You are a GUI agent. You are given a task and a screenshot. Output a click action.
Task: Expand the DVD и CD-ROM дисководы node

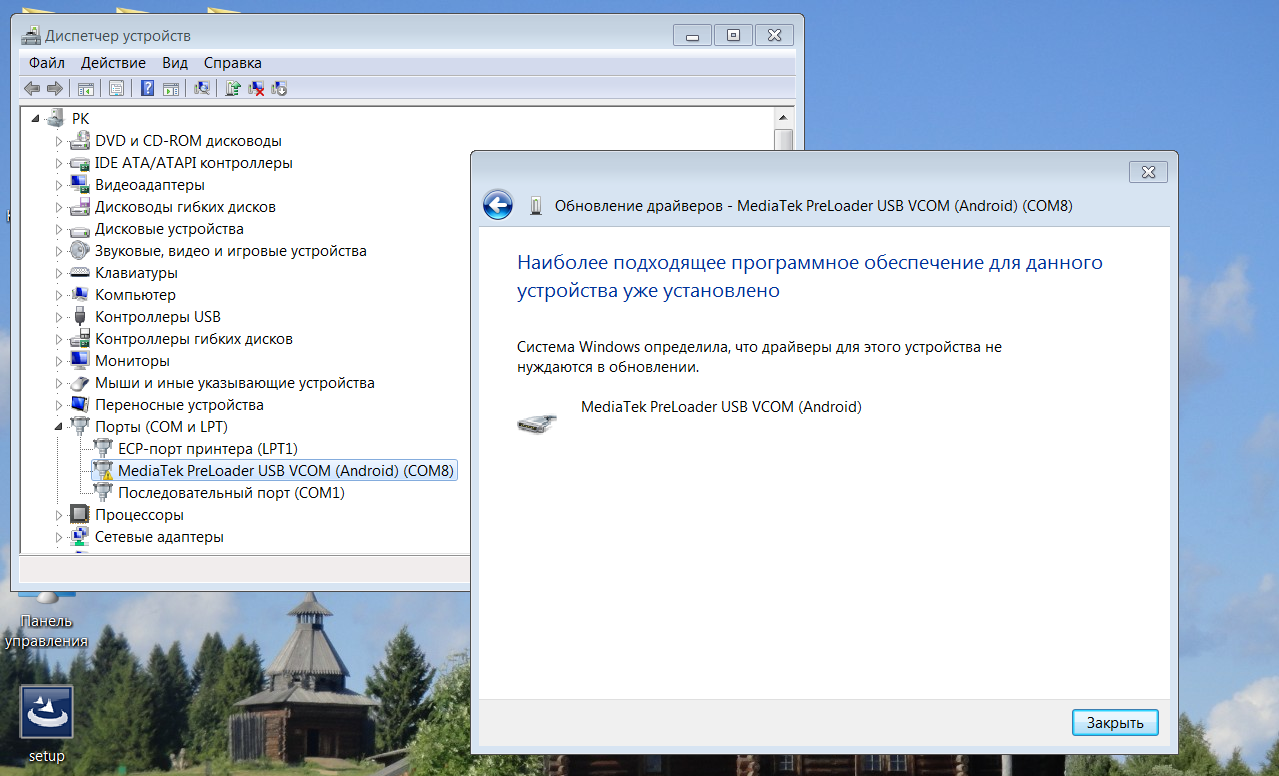click(59, 141)
